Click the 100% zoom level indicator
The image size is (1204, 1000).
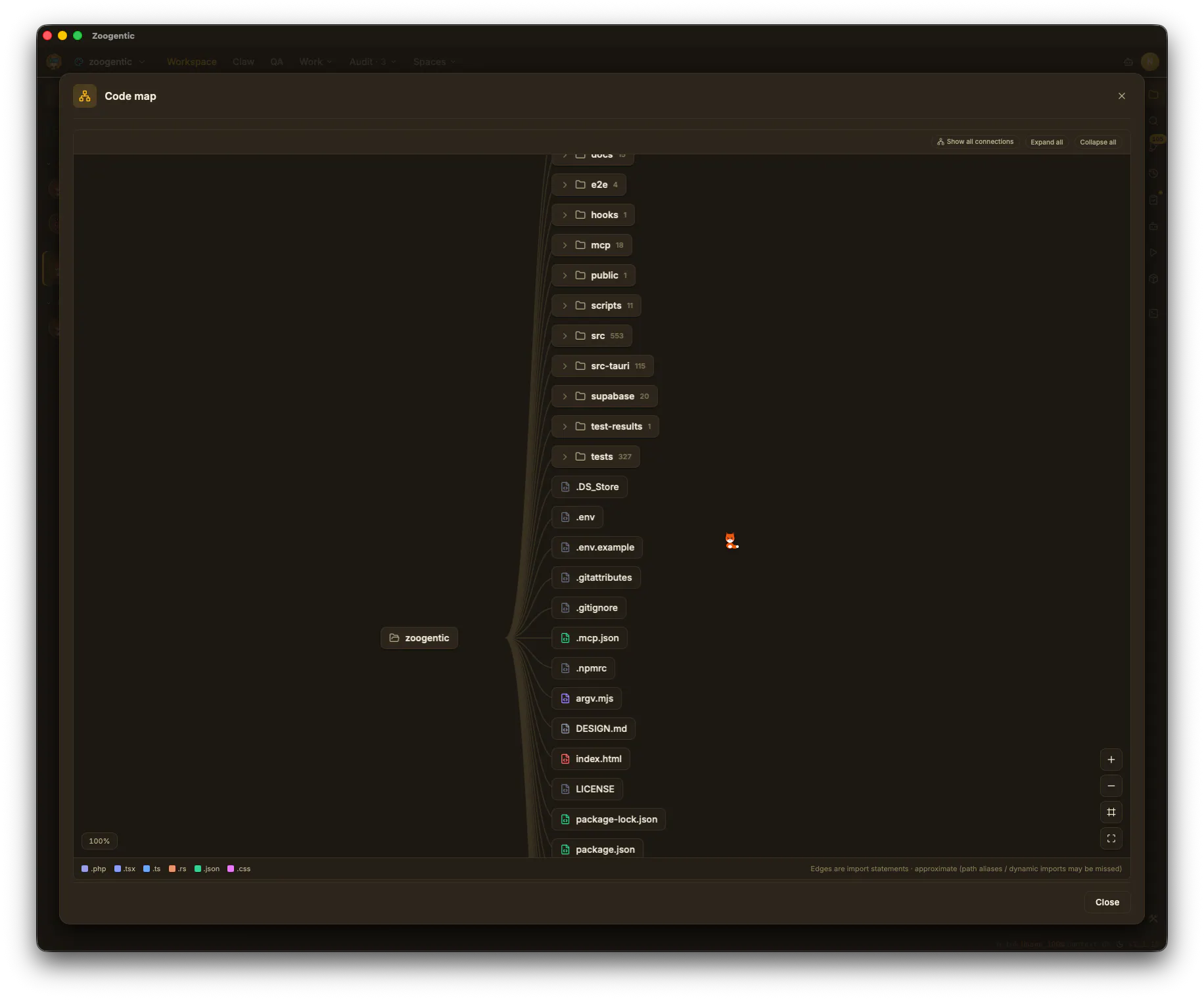[x=99, y=841]
